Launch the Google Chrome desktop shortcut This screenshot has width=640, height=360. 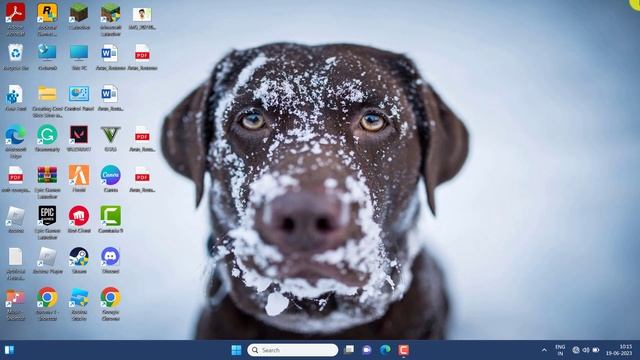coord(110,298)
